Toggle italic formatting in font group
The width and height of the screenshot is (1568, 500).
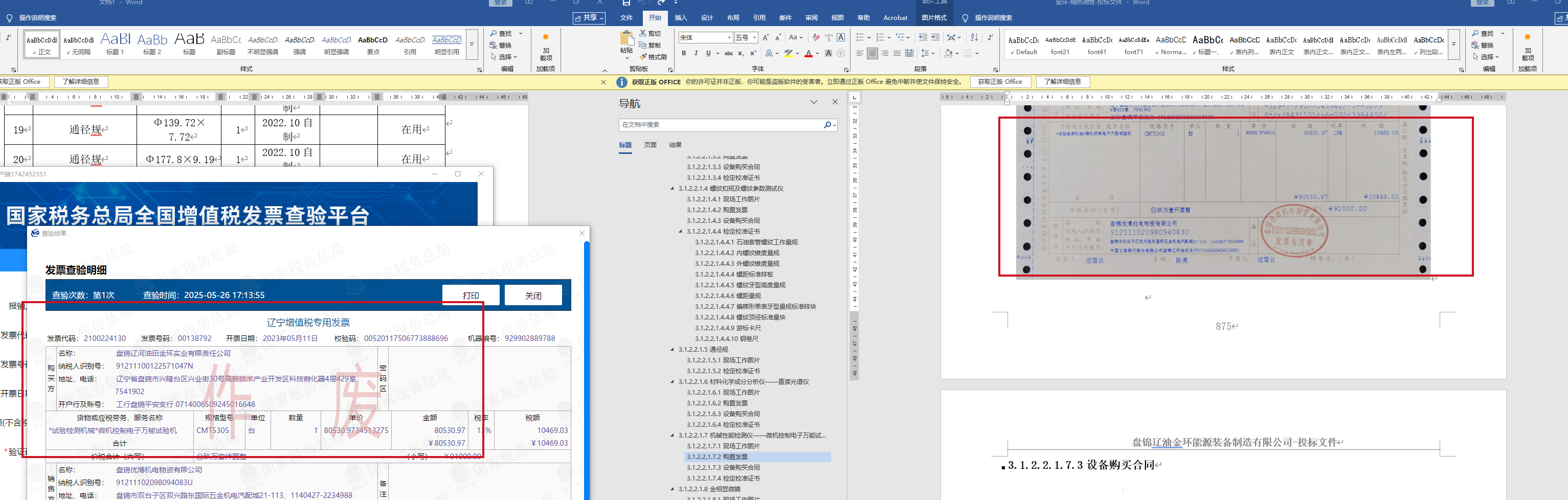(696, 54)
